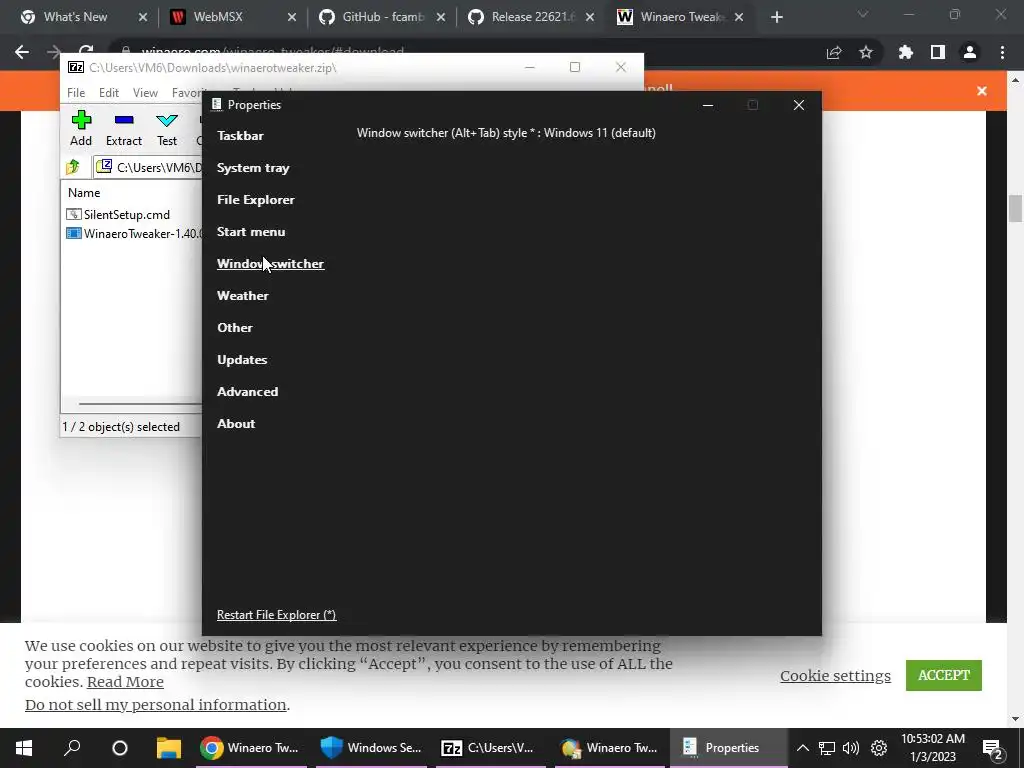This screenshot has height=768, width=1024.
Task: Open the Chrome extensions puzzle icon
Action: click(x=906, y=52)
